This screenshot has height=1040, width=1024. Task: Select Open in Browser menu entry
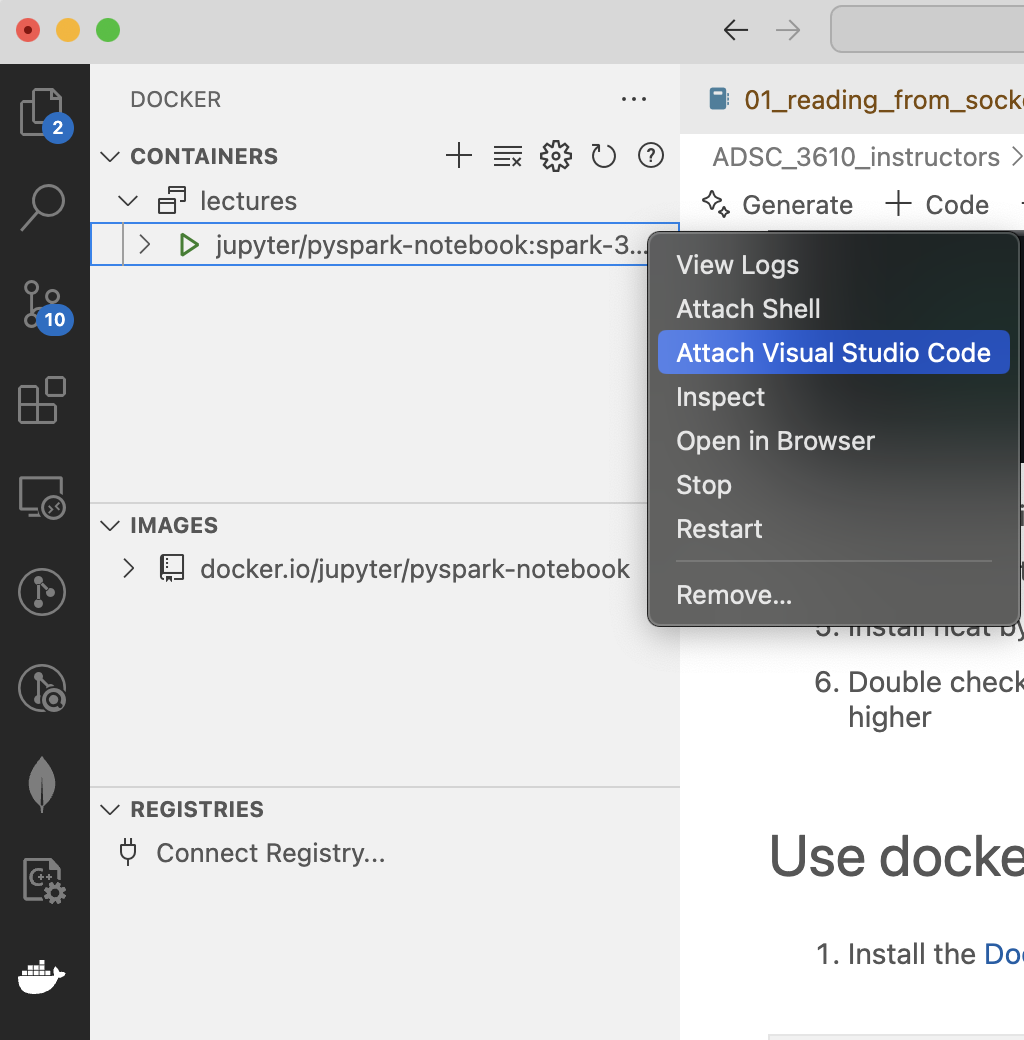pos(834,440)
